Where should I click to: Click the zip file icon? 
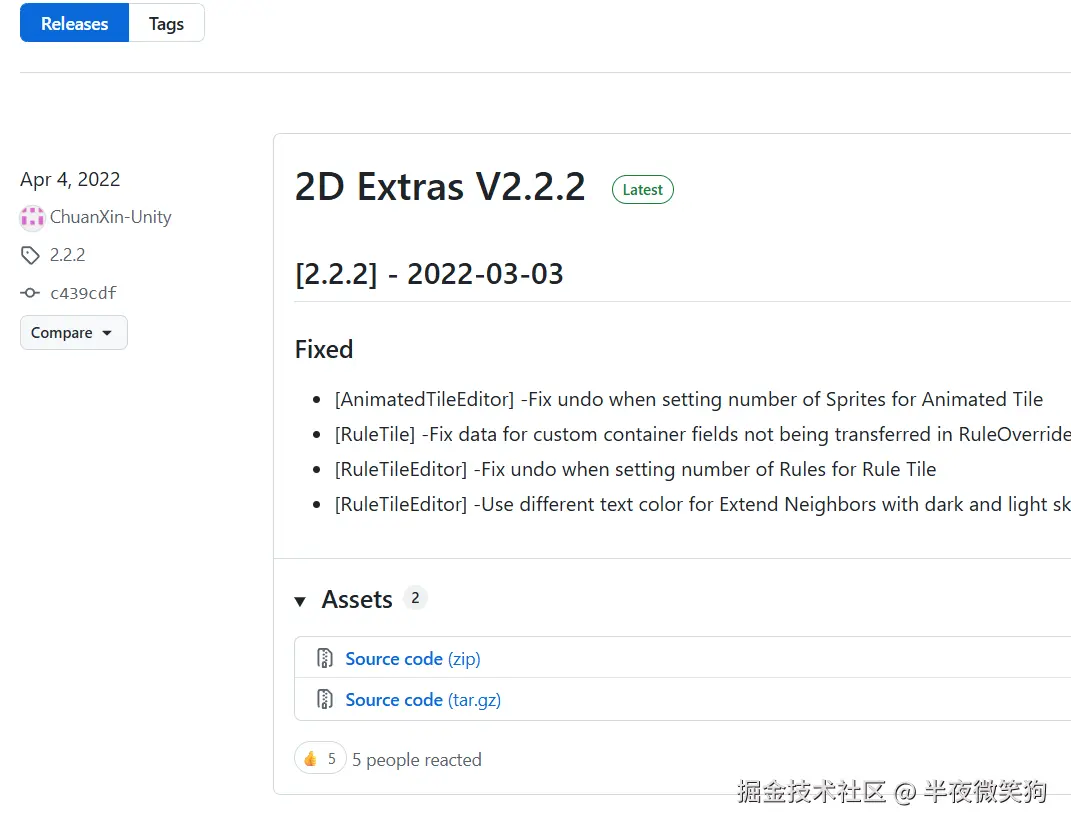pyautogui.click(x=324, y=658)
